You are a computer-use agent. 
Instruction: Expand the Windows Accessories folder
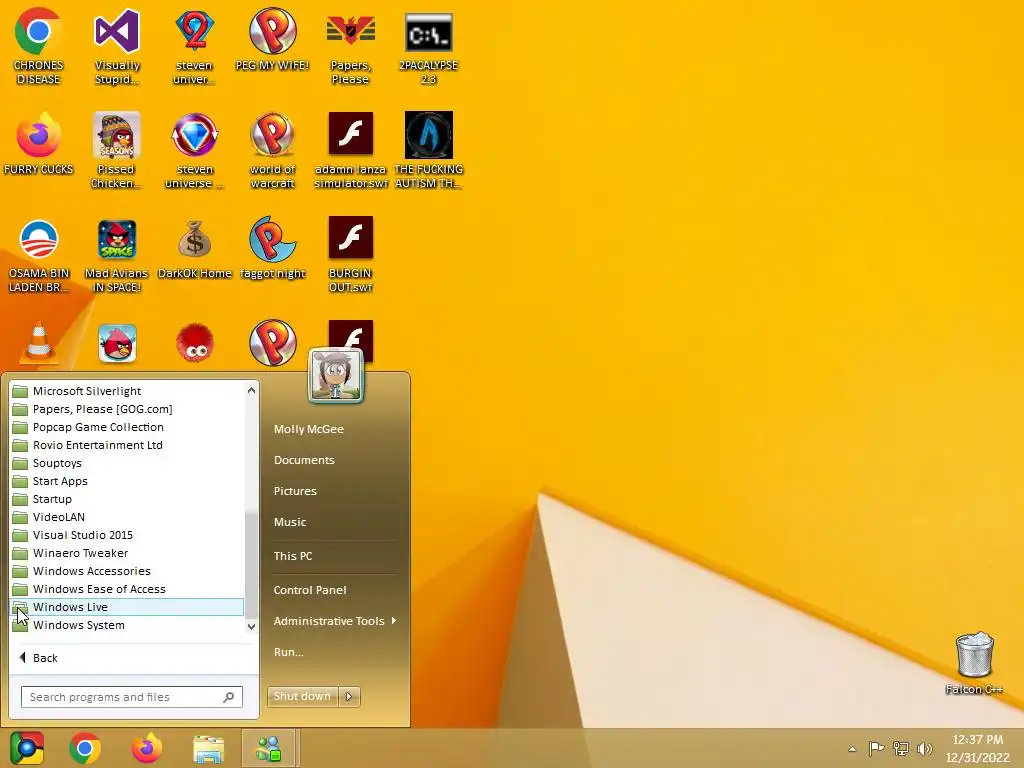(127, 571)
